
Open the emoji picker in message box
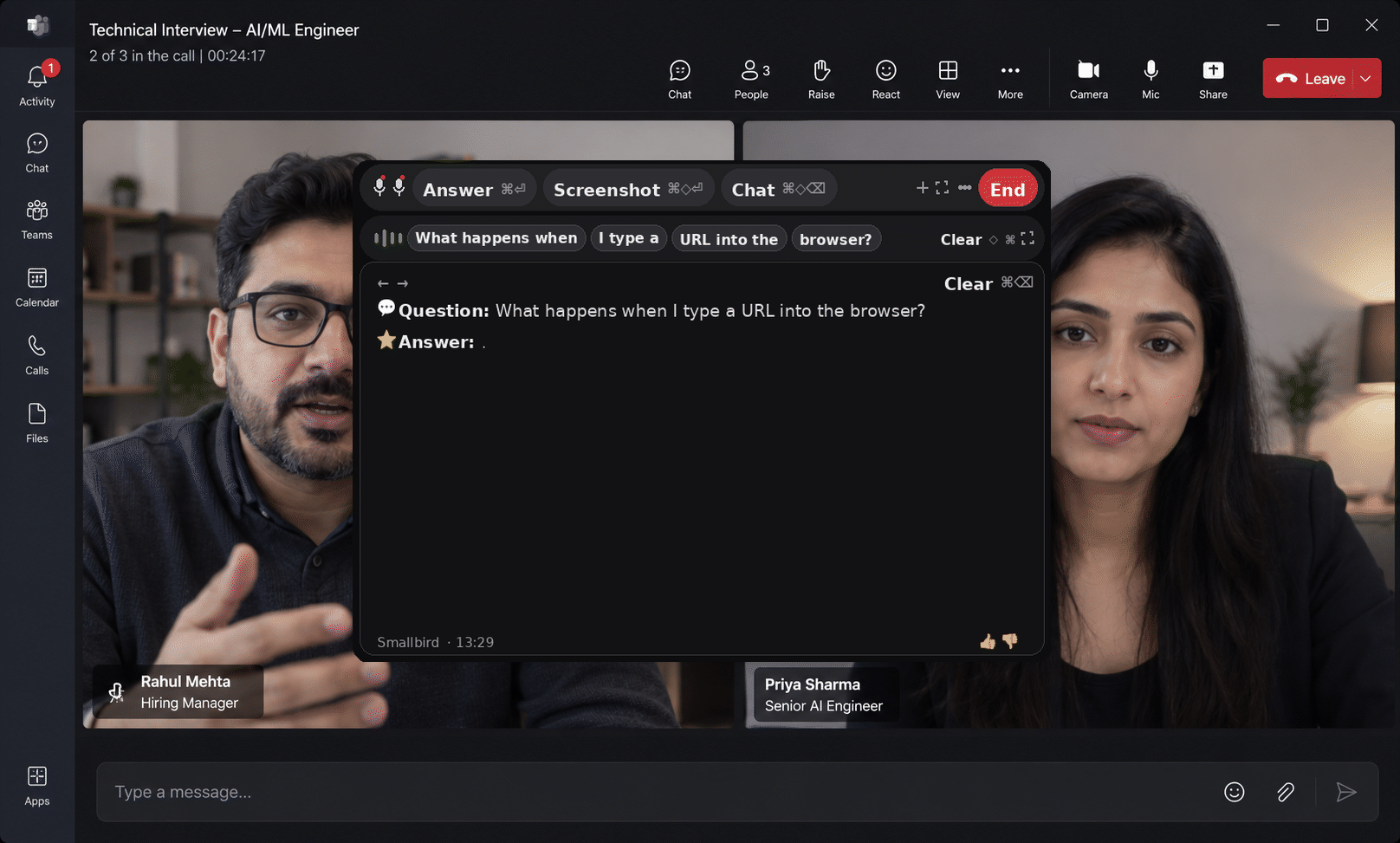(1235, 792)
